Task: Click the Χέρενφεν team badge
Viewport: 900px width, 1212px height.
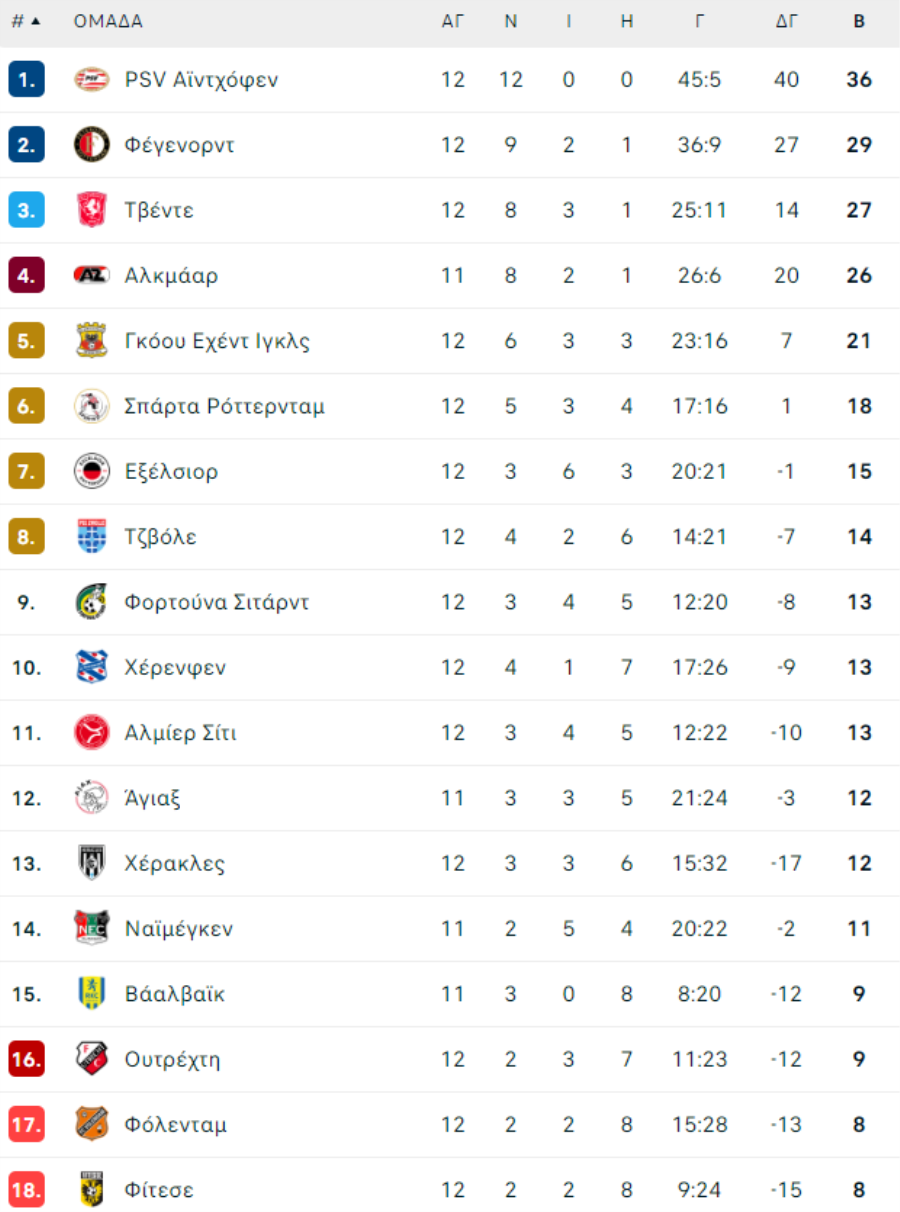Action: (x=91, y=667)
